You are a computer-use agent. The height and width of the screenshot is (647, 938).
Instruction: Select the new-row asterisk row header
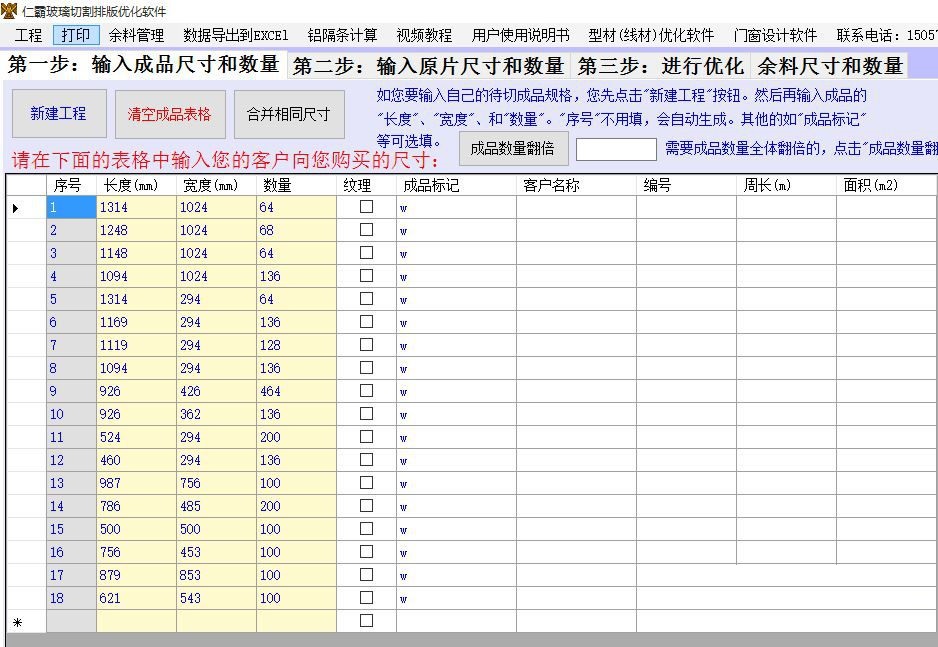click(x=26, y=622)
